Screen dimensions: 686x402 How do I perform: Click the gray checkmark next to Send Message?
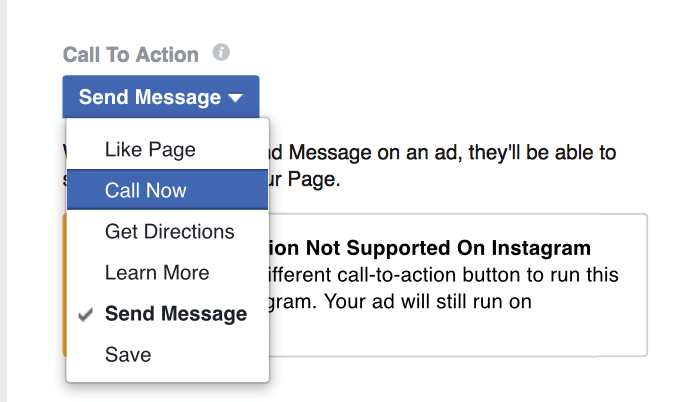click(x=85, y=315)
